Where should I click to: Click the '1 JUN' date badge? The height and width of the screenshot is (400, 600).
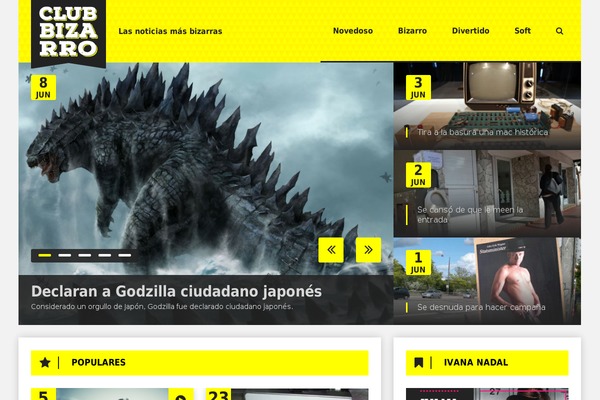pyautogui.click(x=418, y=263)
